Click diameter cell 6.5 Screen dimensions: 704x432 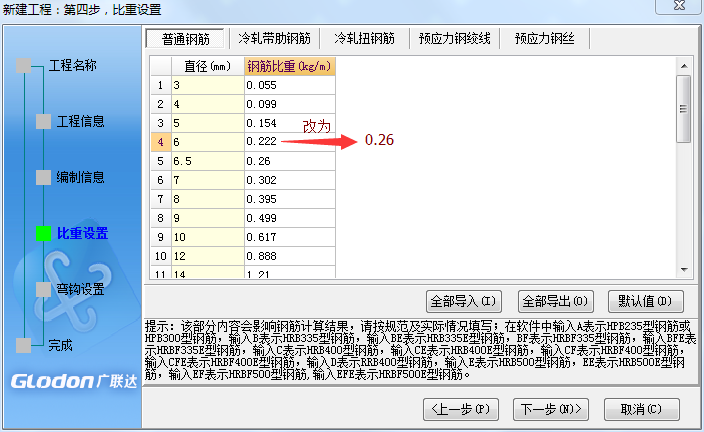[208, 161]
